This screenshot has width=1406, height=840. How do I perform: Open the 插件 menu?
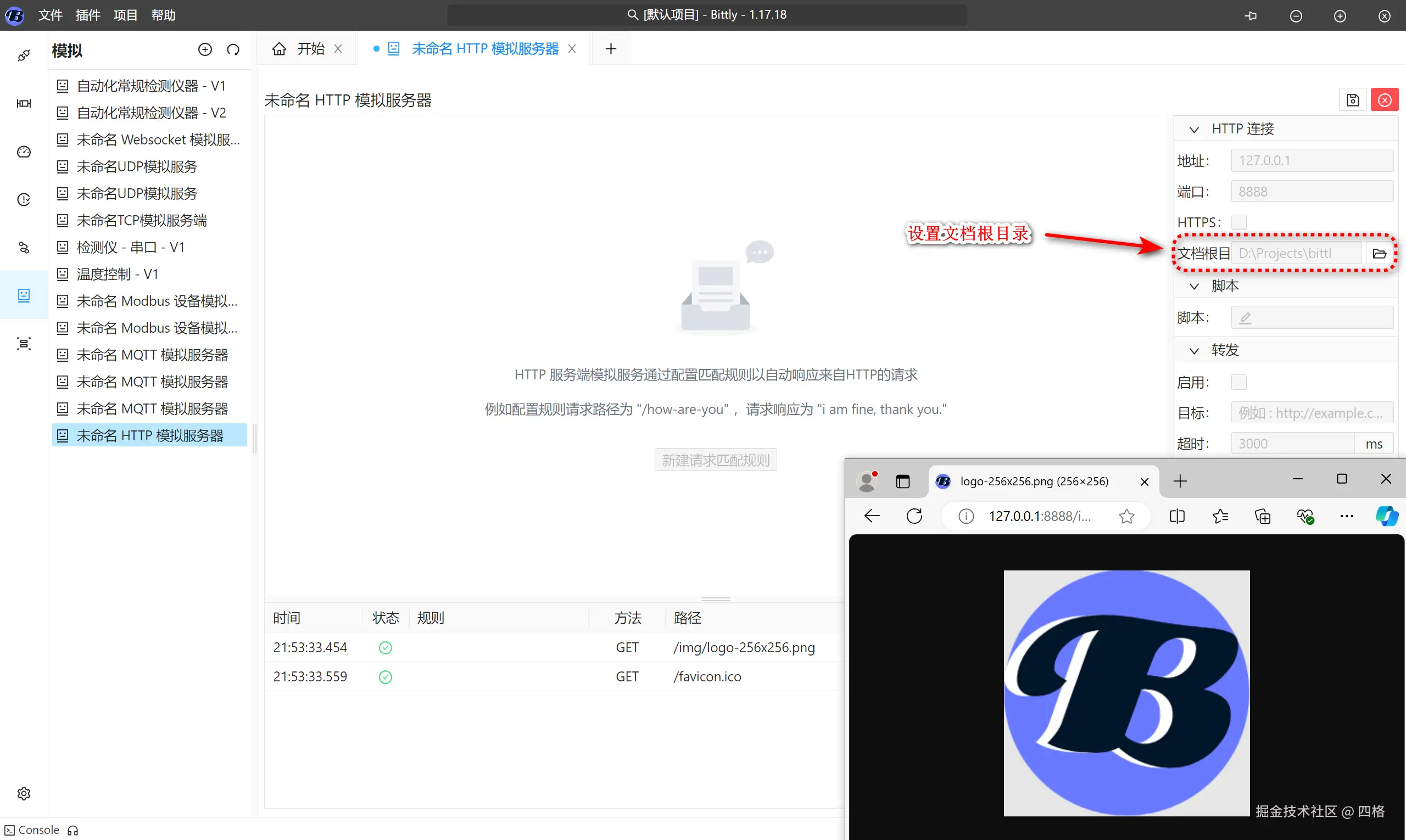(88, 15)
